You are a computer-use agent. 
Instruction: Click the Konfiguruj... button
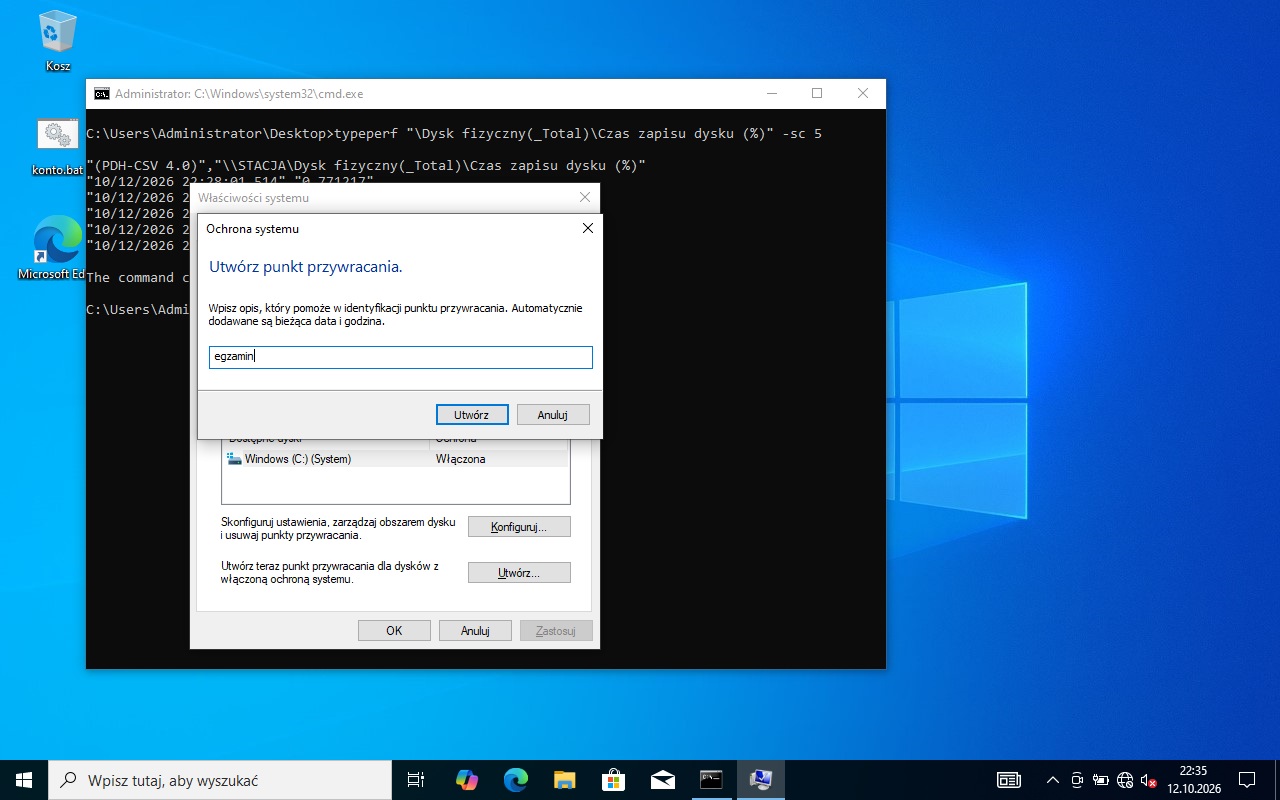coord(519,527)
